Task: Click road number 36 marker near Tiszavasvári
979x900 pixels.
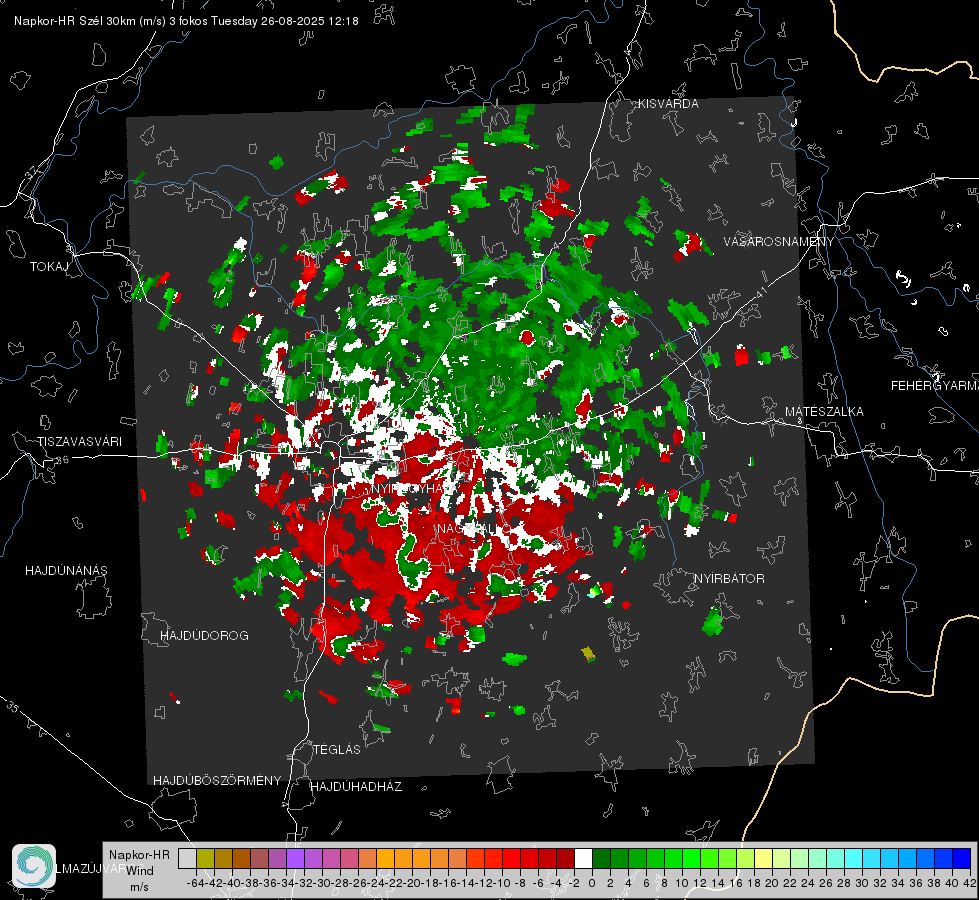Action: click(x=62, y=460)
